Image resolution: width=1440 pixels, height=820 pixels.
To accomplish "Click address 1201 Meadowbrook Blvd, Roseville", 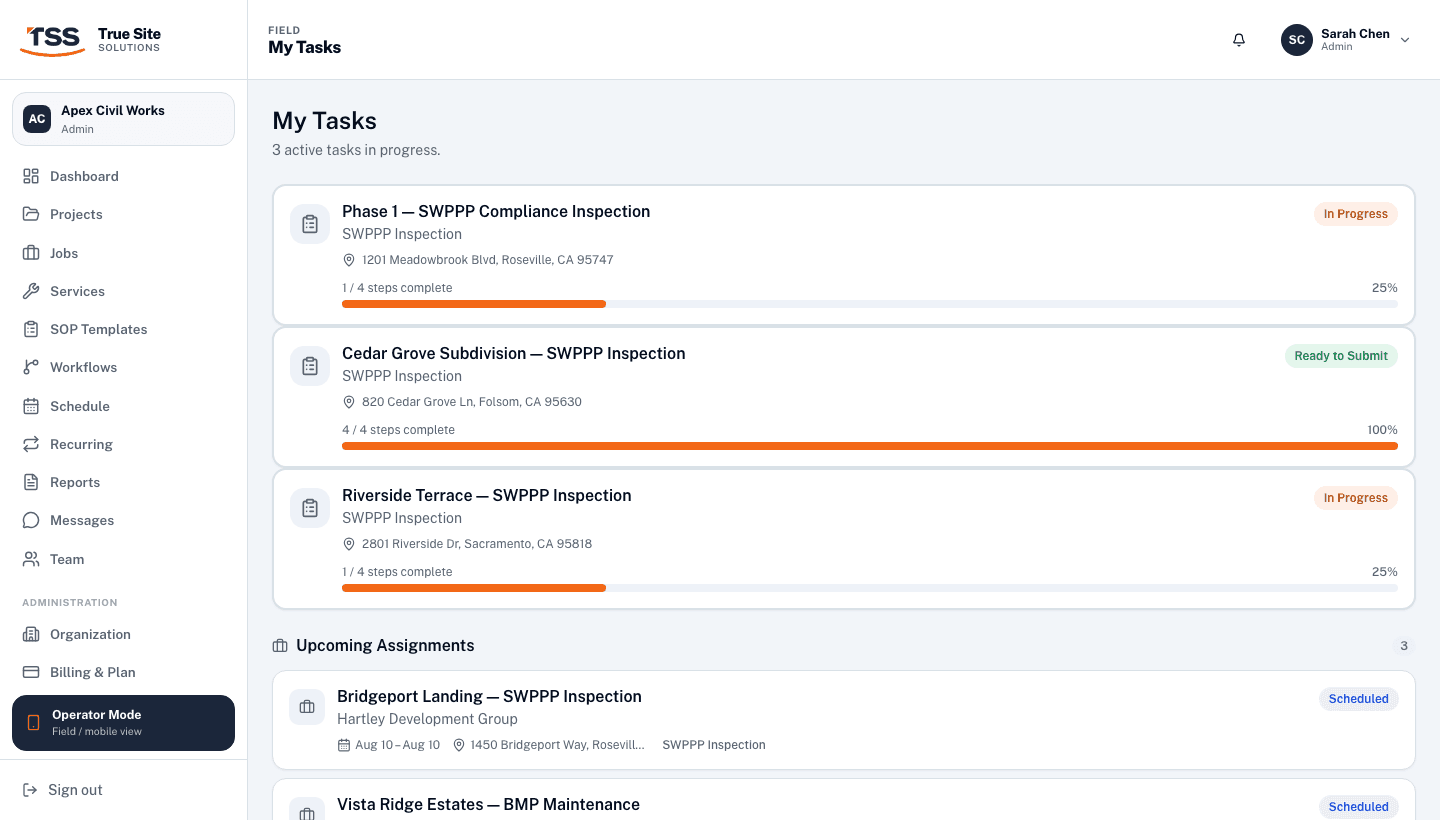I will coord(488,260).
